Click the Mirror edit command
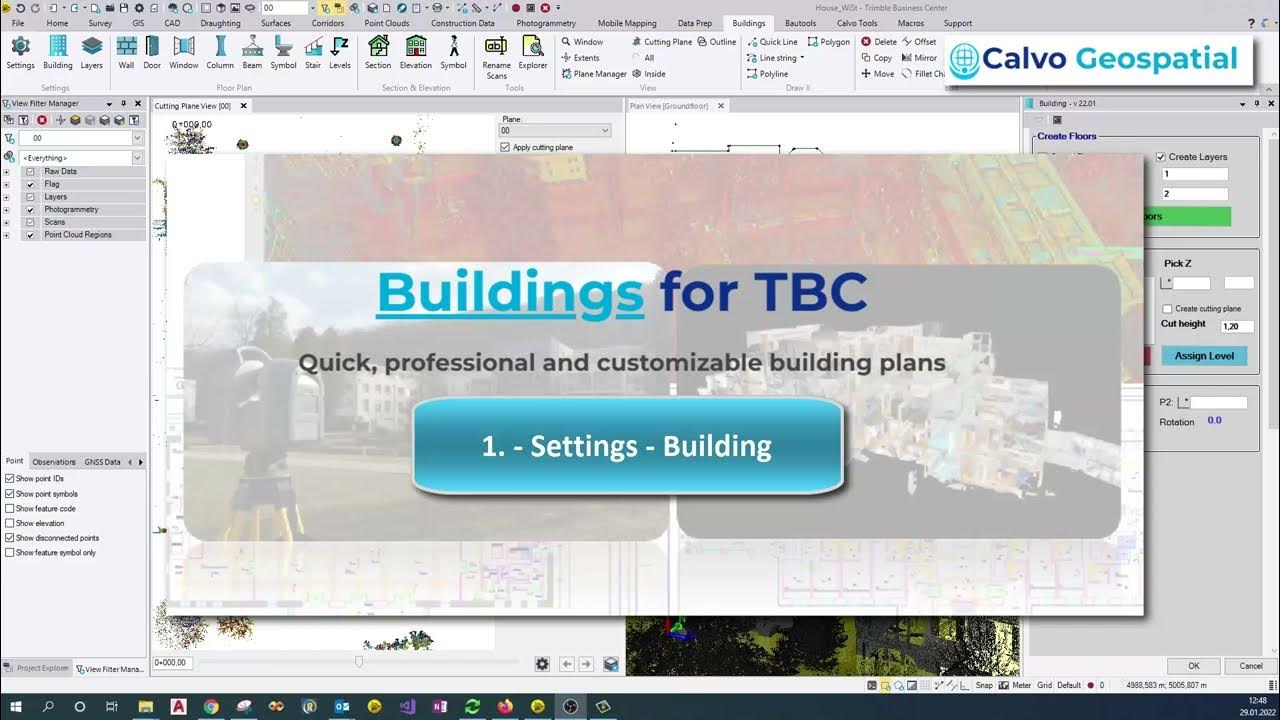This screenshot has width=1280, height=720. pos(919,58)
